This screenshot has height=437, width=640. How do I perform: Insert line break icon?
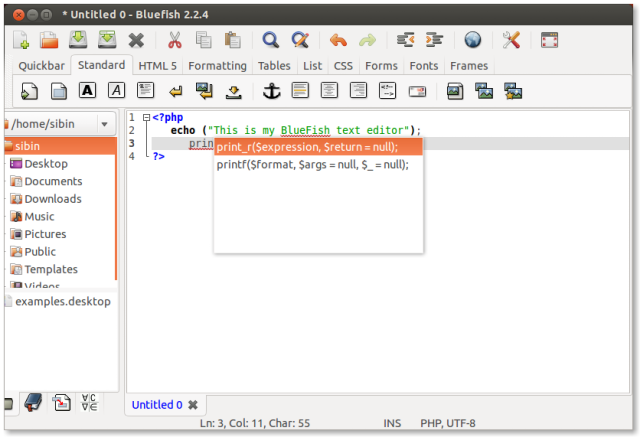tap(176, 91)
